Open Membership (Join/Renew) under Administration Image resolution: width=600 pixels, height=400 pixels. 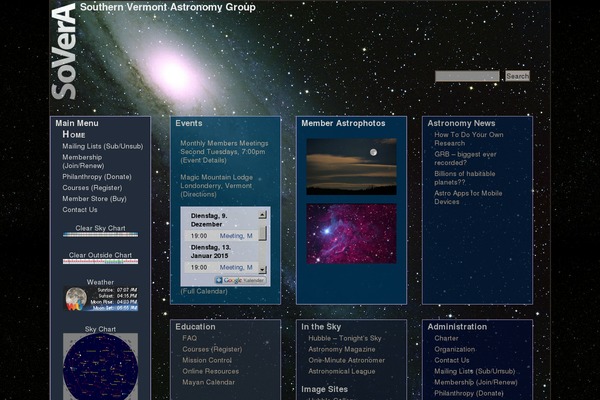(476, 382)
